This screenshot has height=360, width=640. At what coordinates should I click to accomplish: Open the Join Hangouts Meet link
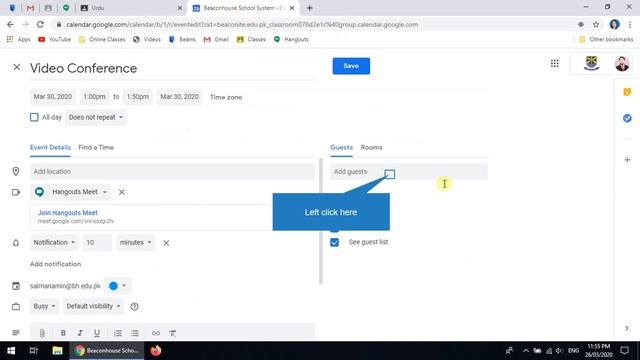coord(68,213)
